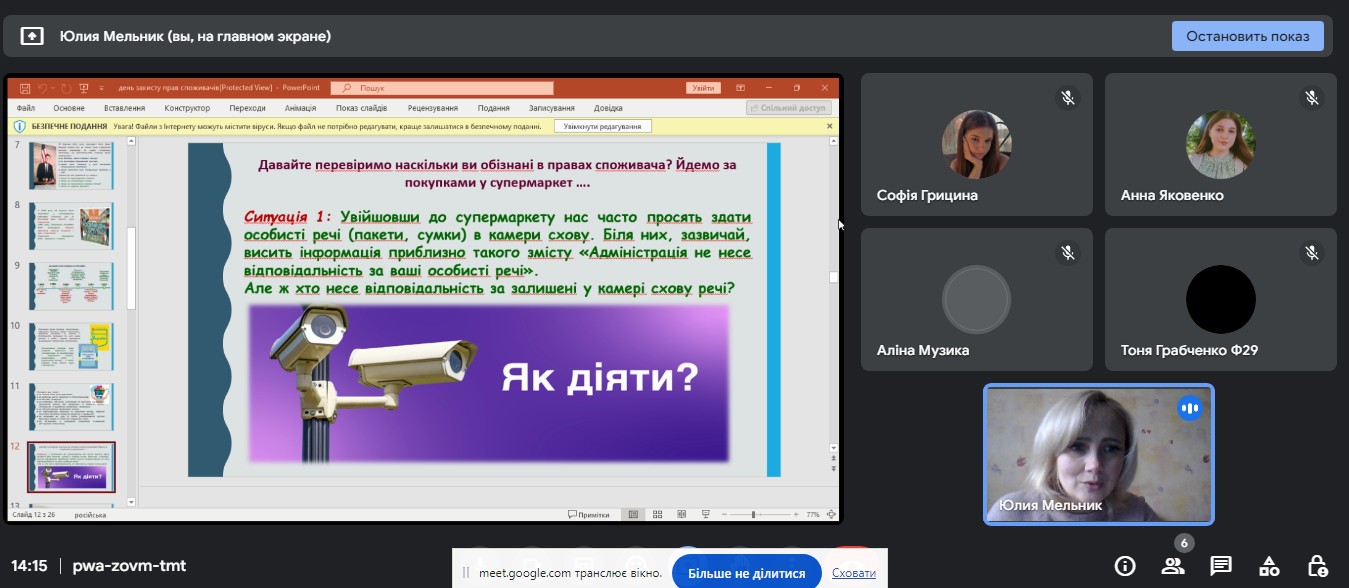Viewport: 1349px width, 588px height.
Task: Click Start From Beginning icon in quick access toolbar
Action: click(x=84, y=88)
